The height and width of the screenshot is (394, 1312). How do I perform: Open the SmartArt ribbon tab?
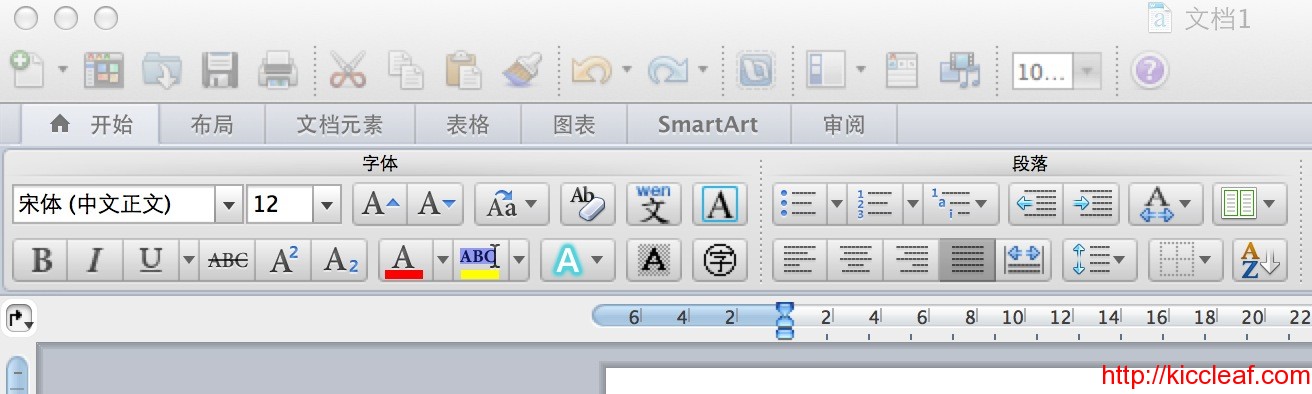pyautogui.click(x=708, y=125)
